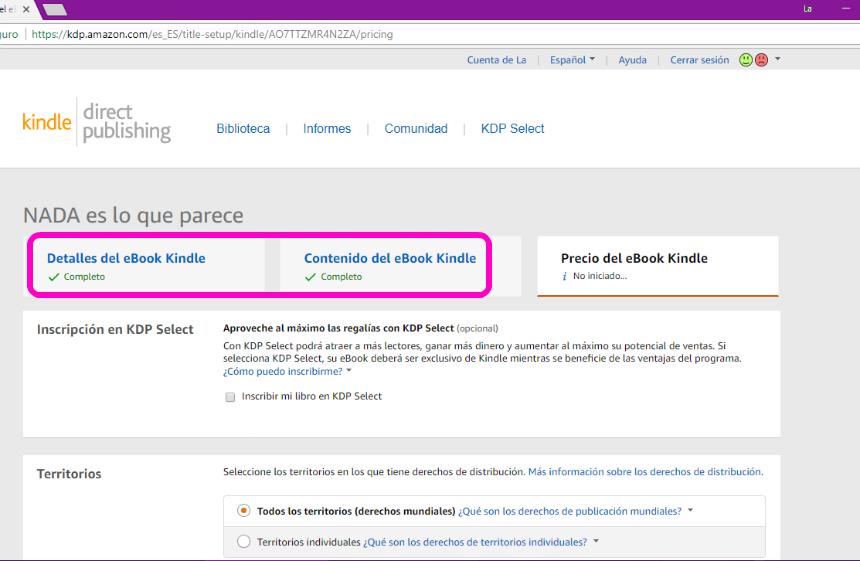The image size is (860, 561).
Task: Click the Territorios section heading
Action: pyautogui.click(x=69, y=474)
